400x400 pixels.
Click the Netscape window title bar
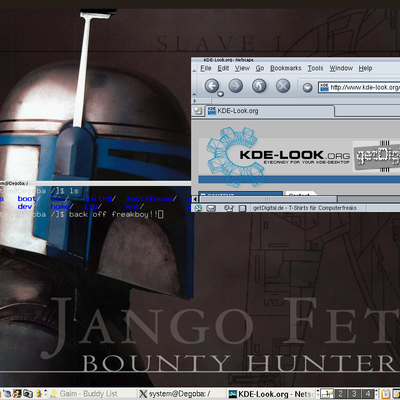(295, 60)
